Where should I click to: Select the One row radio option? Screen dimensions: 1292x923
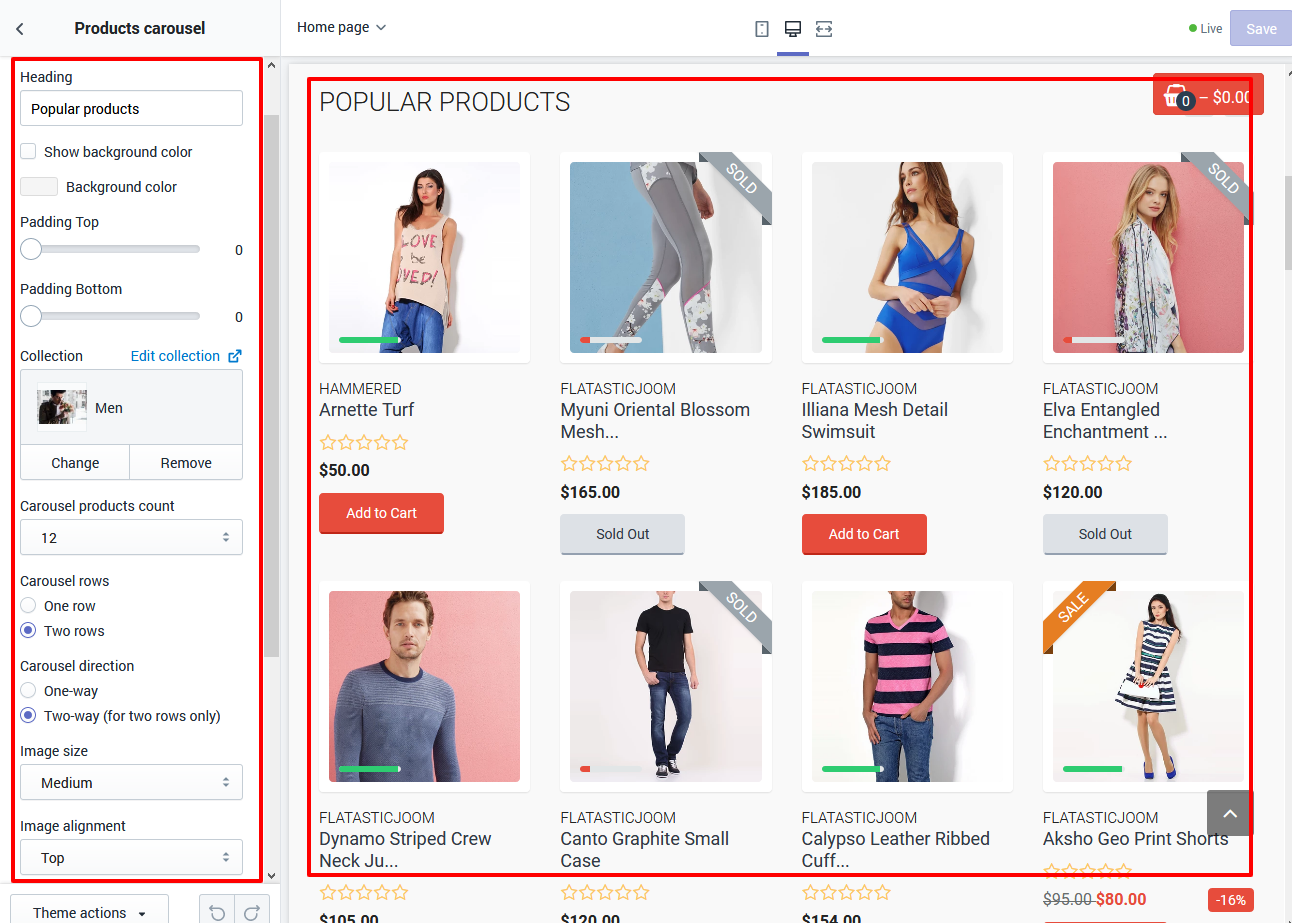coord(29,606)
